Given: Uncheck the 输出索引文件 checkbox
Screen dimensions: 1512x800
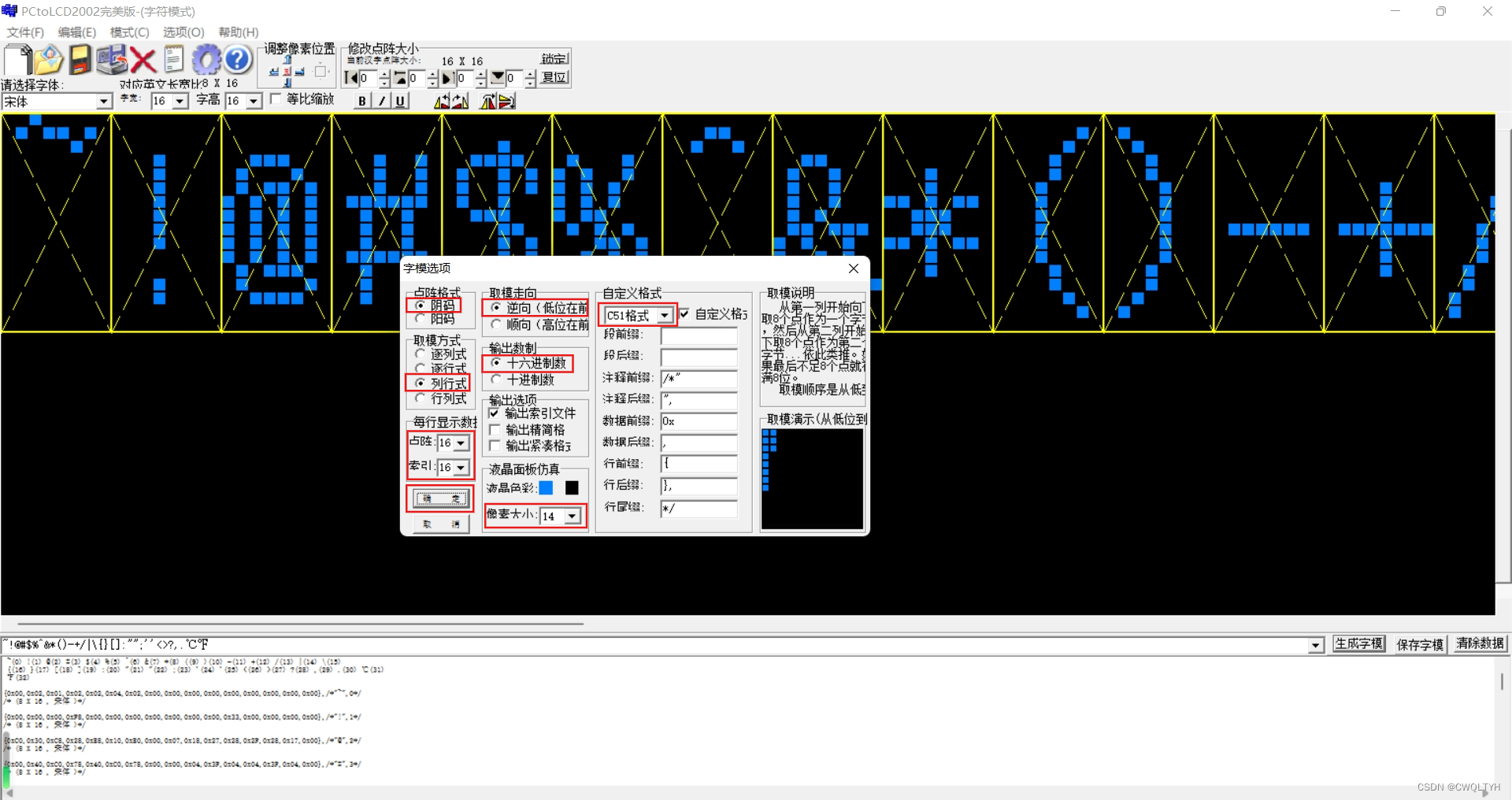Looking at the screenshot, I should (x=494, y=413).
